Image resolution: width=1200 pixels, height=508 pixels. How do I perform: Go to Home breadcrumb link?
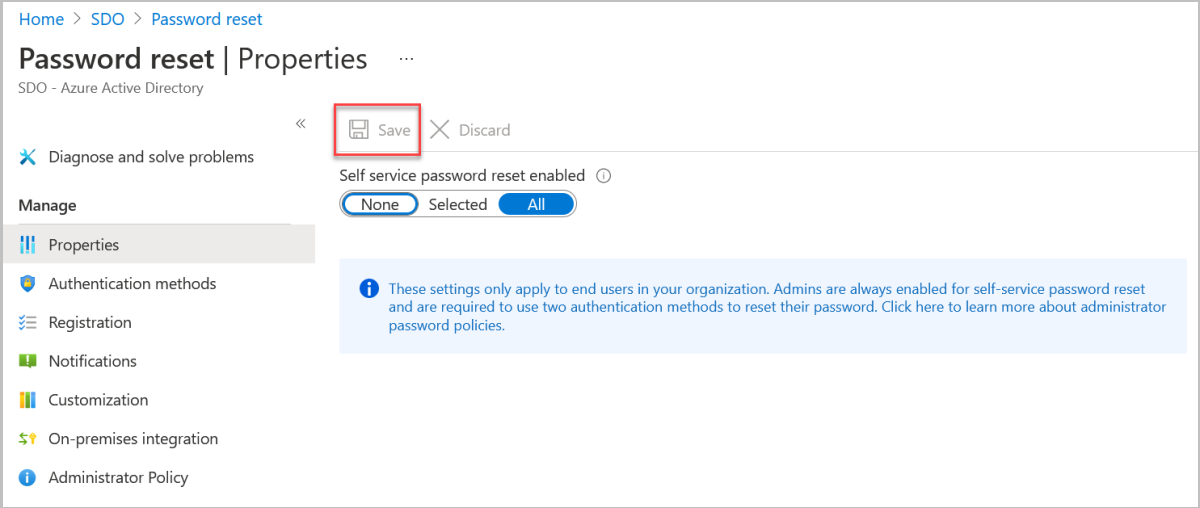[41, 19]
